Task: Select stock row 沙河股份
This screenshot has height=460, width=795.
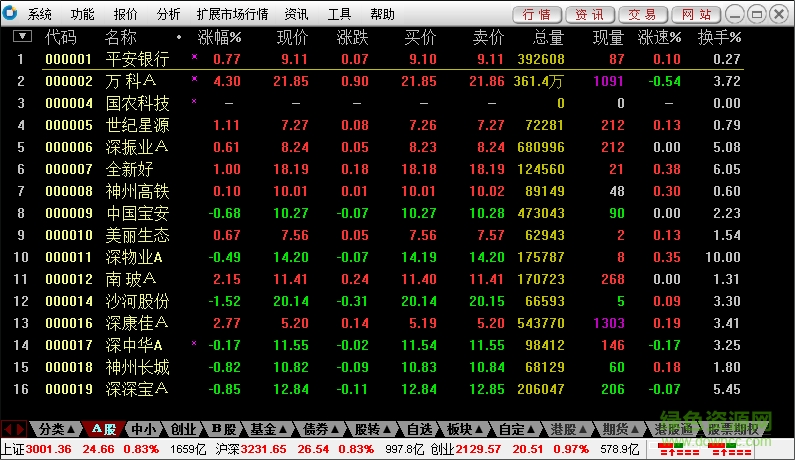Action: (378, 301)
